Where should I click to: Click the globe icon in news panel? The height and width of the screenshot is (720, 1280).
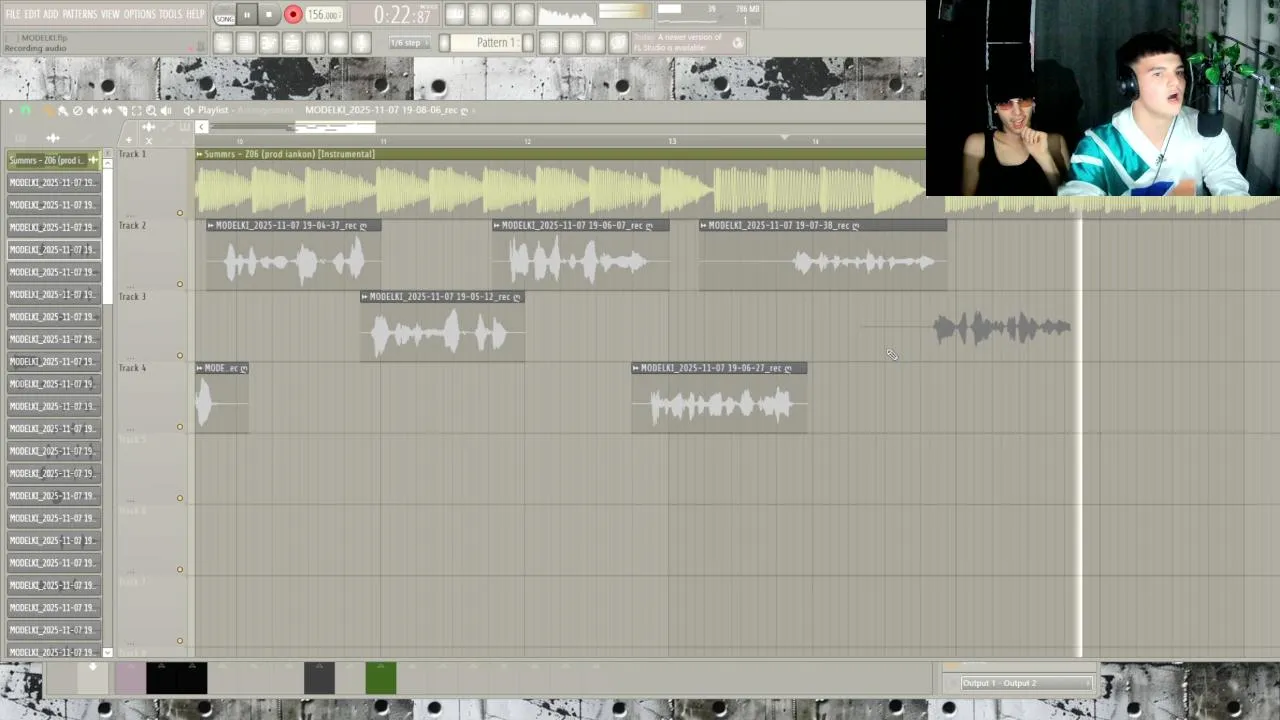click(x=738, y=42)
